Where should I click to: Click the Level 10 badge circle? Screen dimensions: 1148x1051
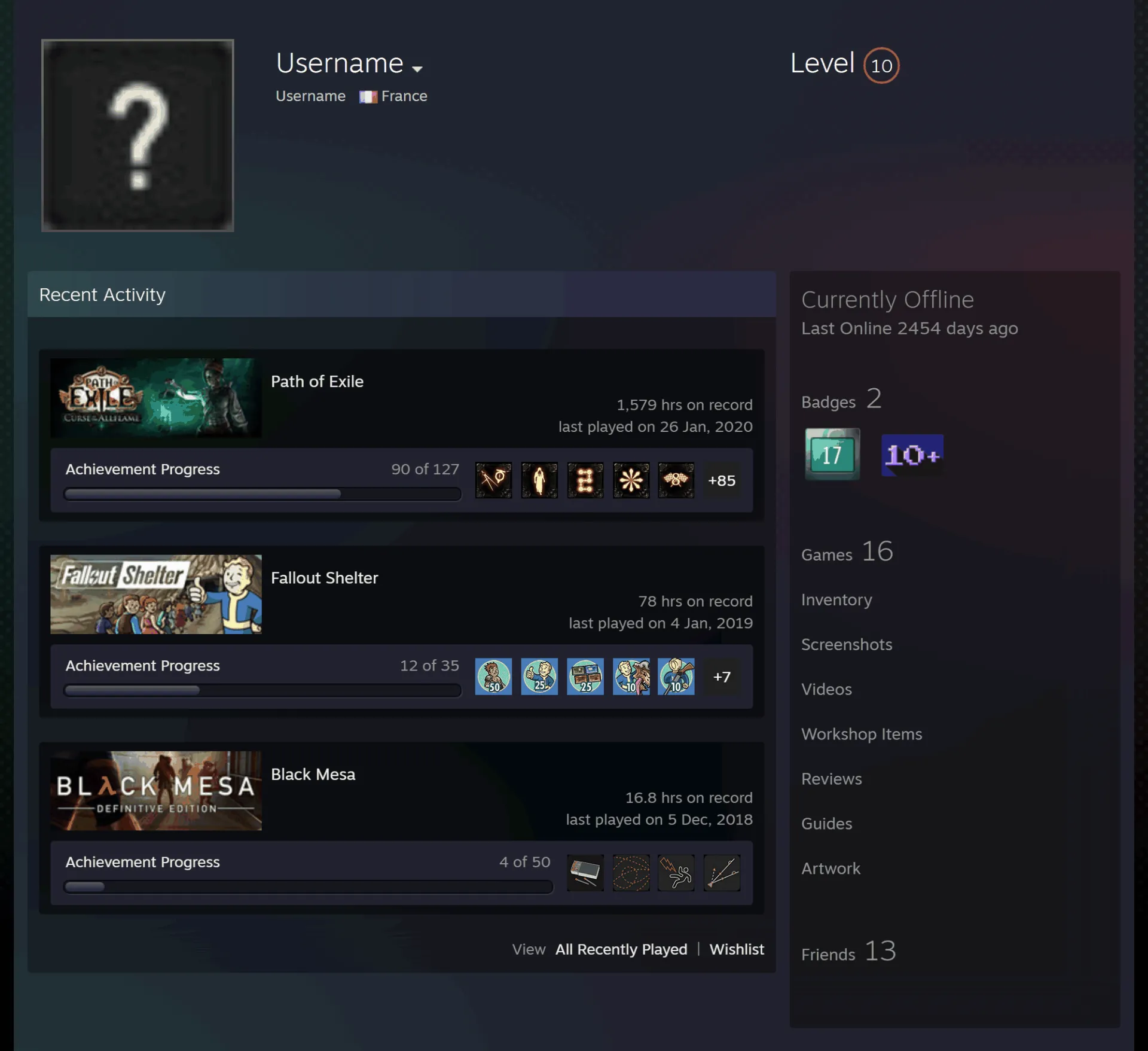pyautogui.click(x=881, y=65)
